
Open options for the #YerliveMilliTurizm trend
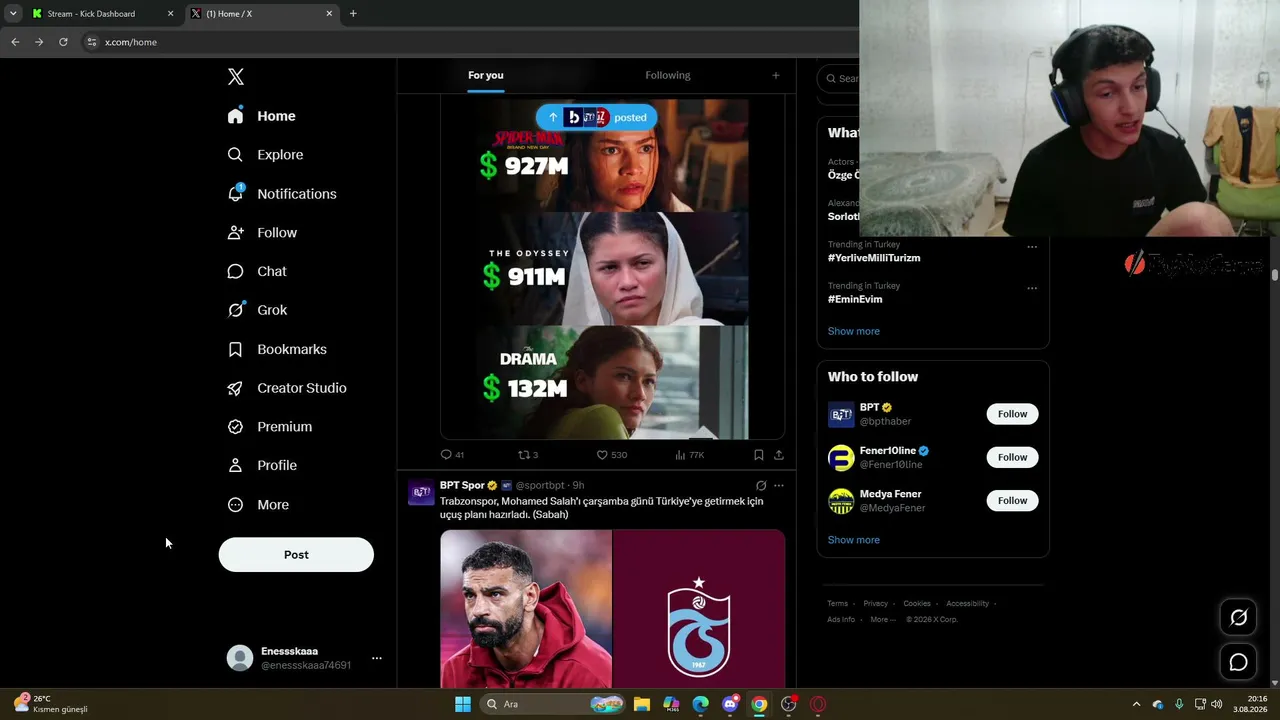coord(1032,247)
